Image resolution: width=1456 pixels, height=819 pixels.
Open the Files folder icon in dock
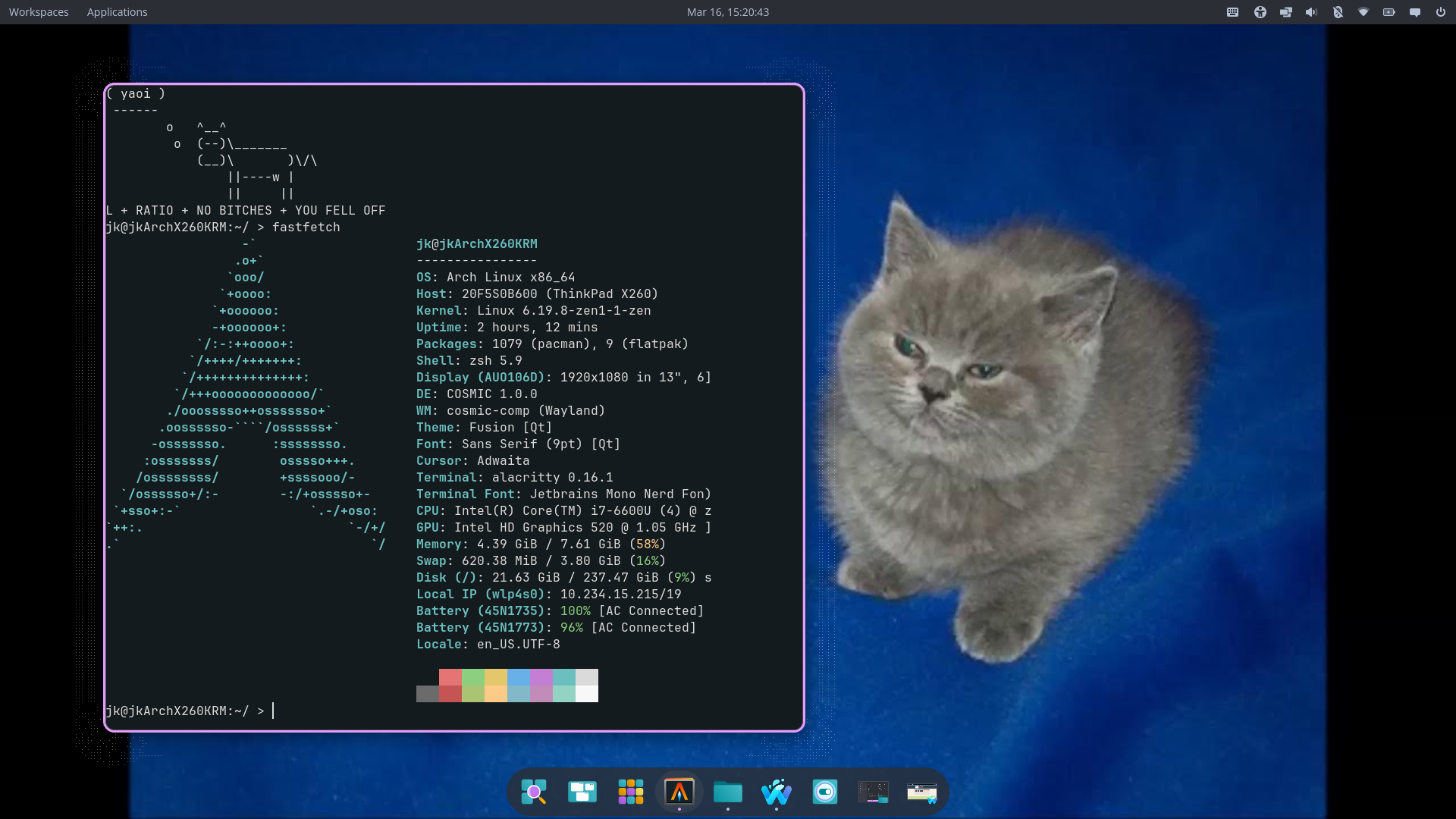[727, 792]
